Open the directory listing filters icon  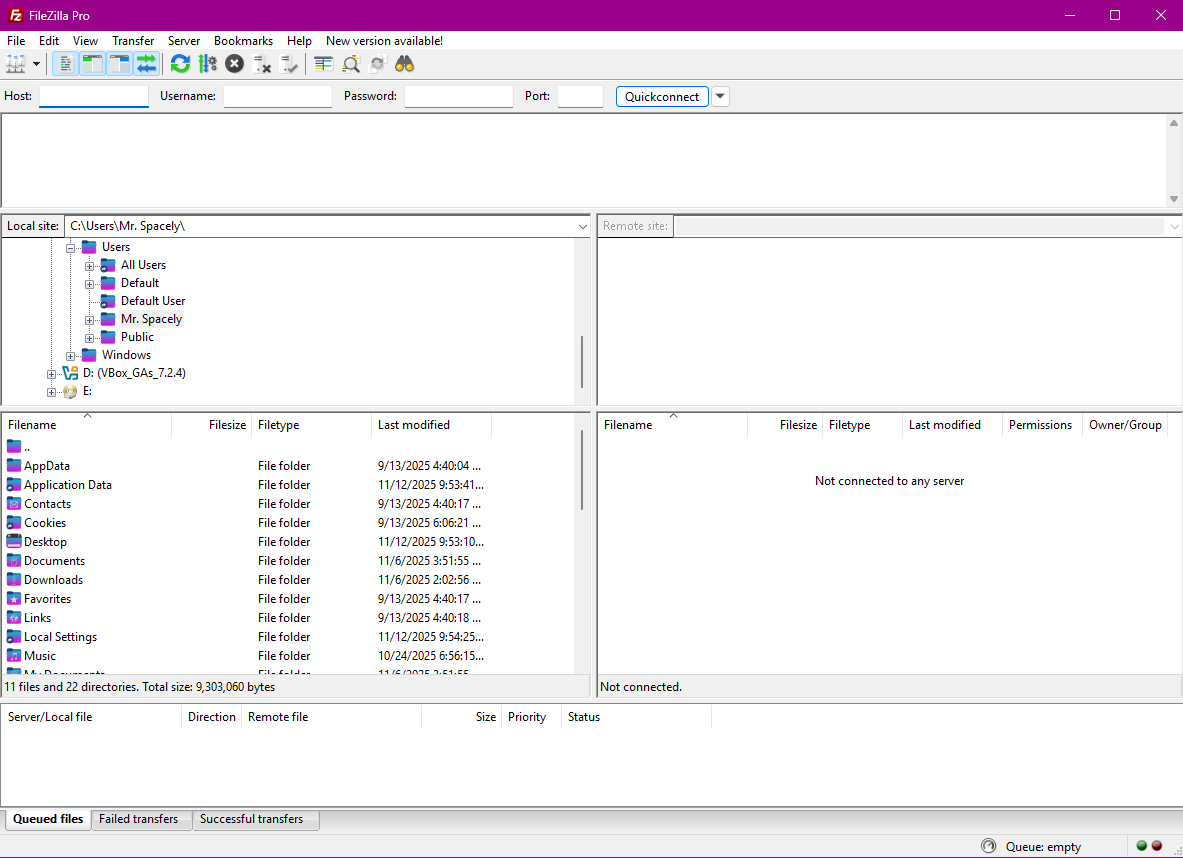click(323, 64)
